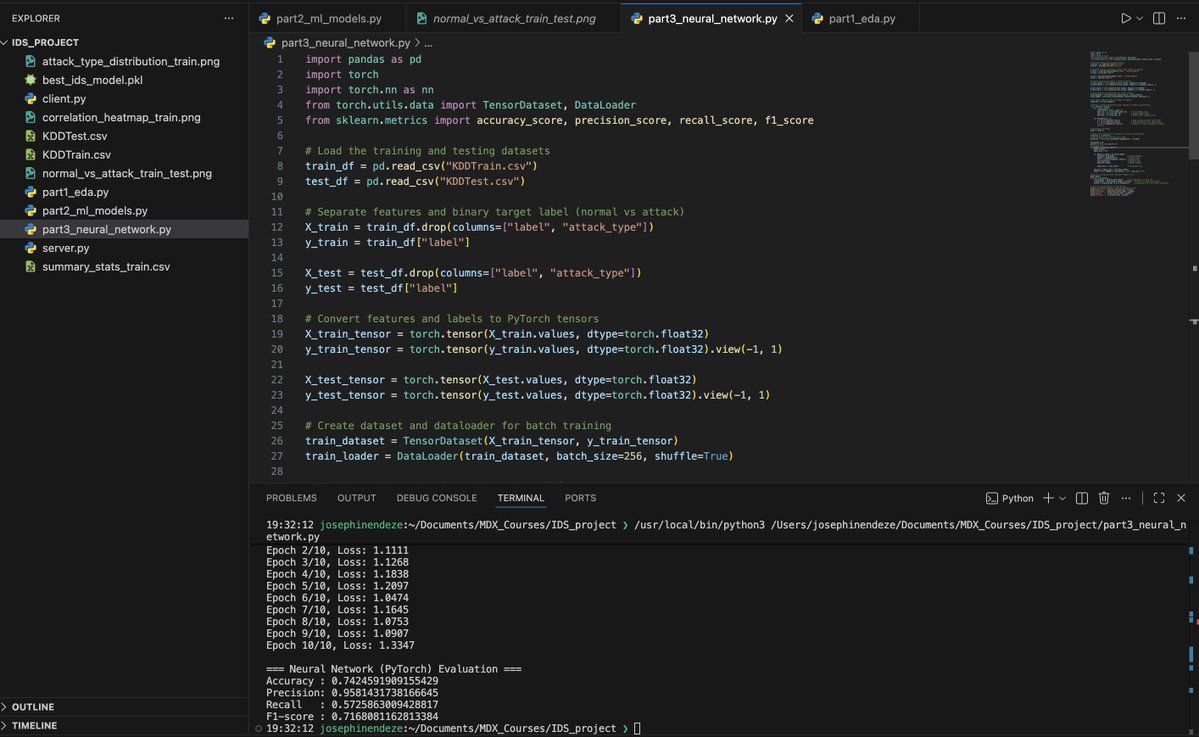Viewport: 1199px width, 737px height.
Task: Click the breadcrumb ellipsis symbol
Action: coord(428,44)
